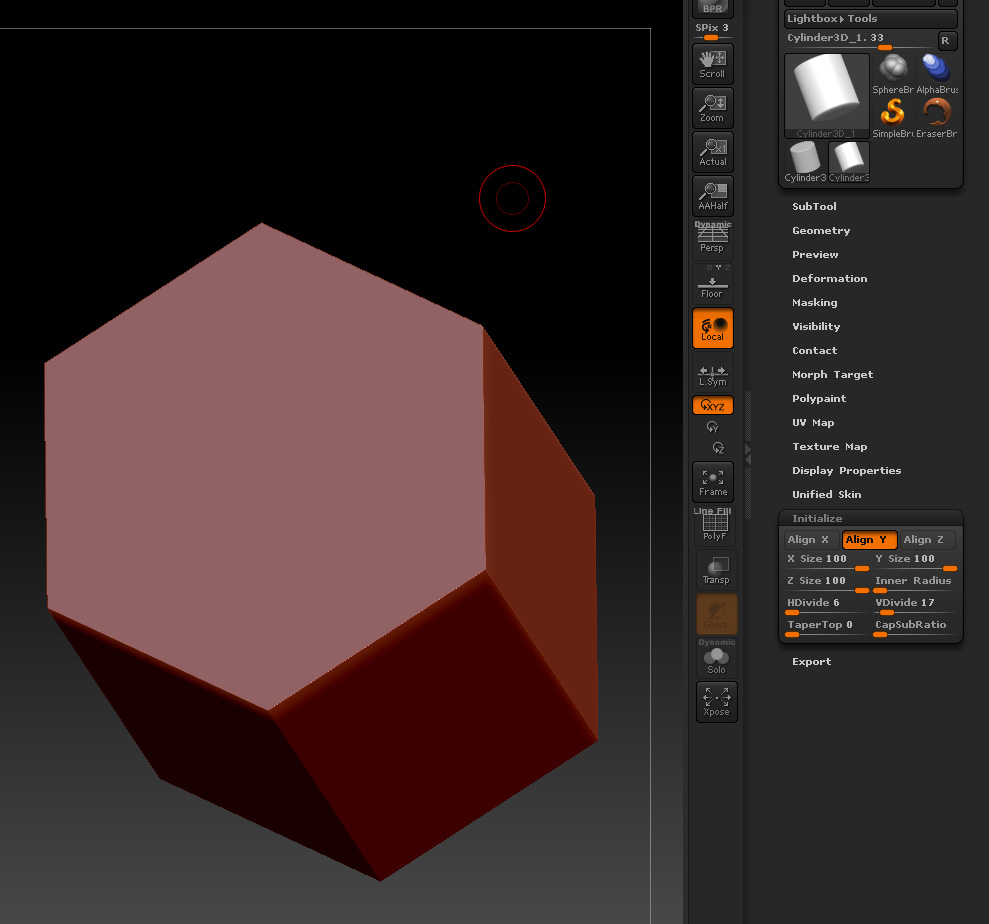Click the Frame view icon

click(712, 481)
